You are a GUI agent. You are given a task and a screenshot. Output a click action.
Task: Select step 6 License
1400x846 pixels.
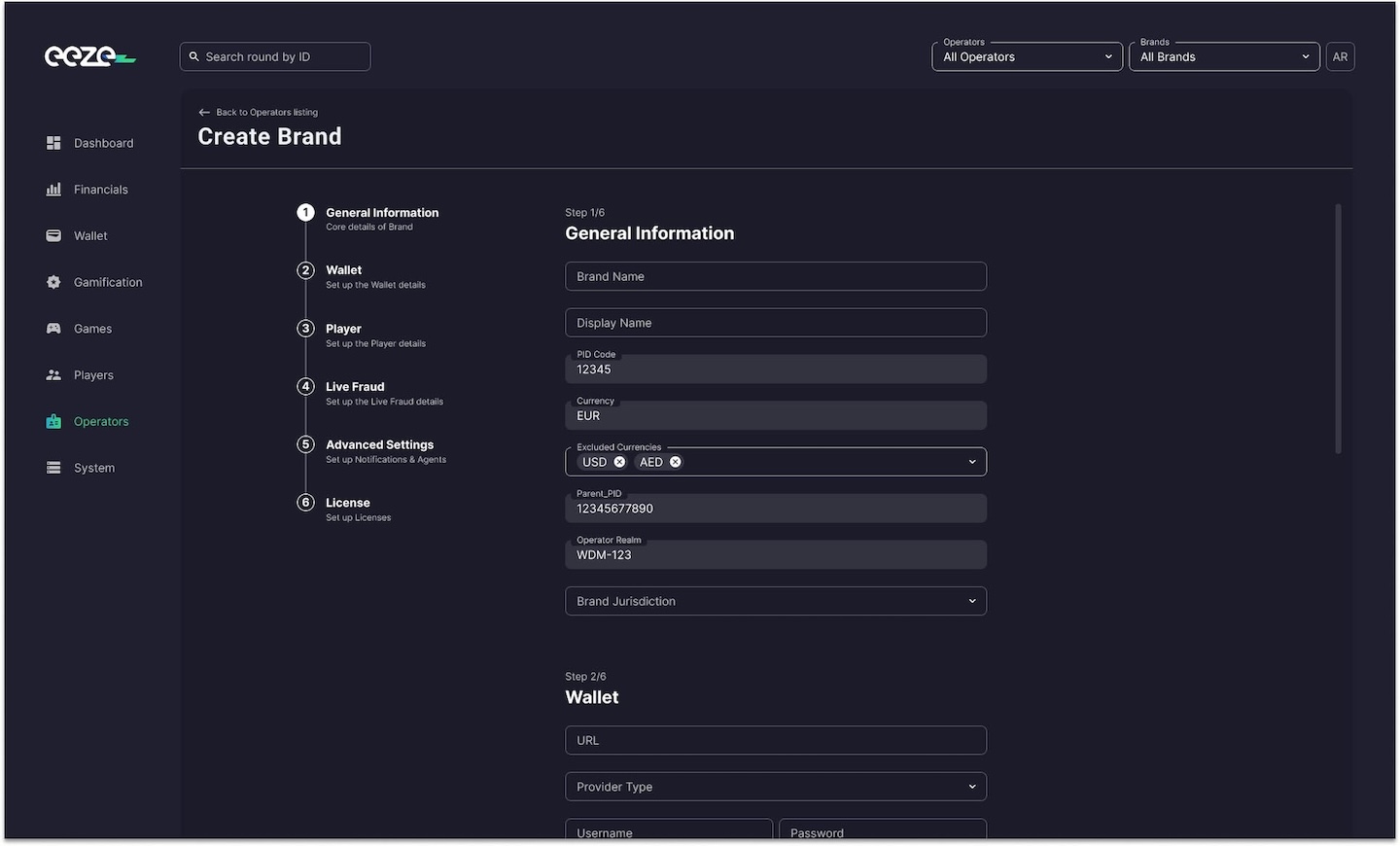click(x=347, y=503)
